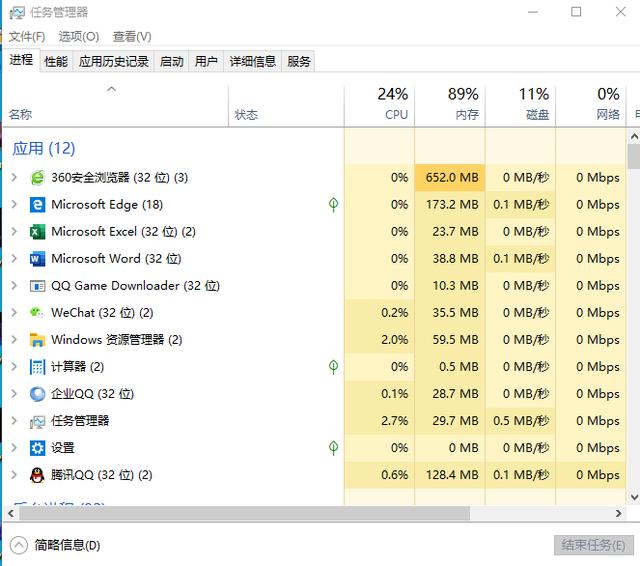
Task: Sort by the 磁盘 column header
Action: [x=520, y=105]
